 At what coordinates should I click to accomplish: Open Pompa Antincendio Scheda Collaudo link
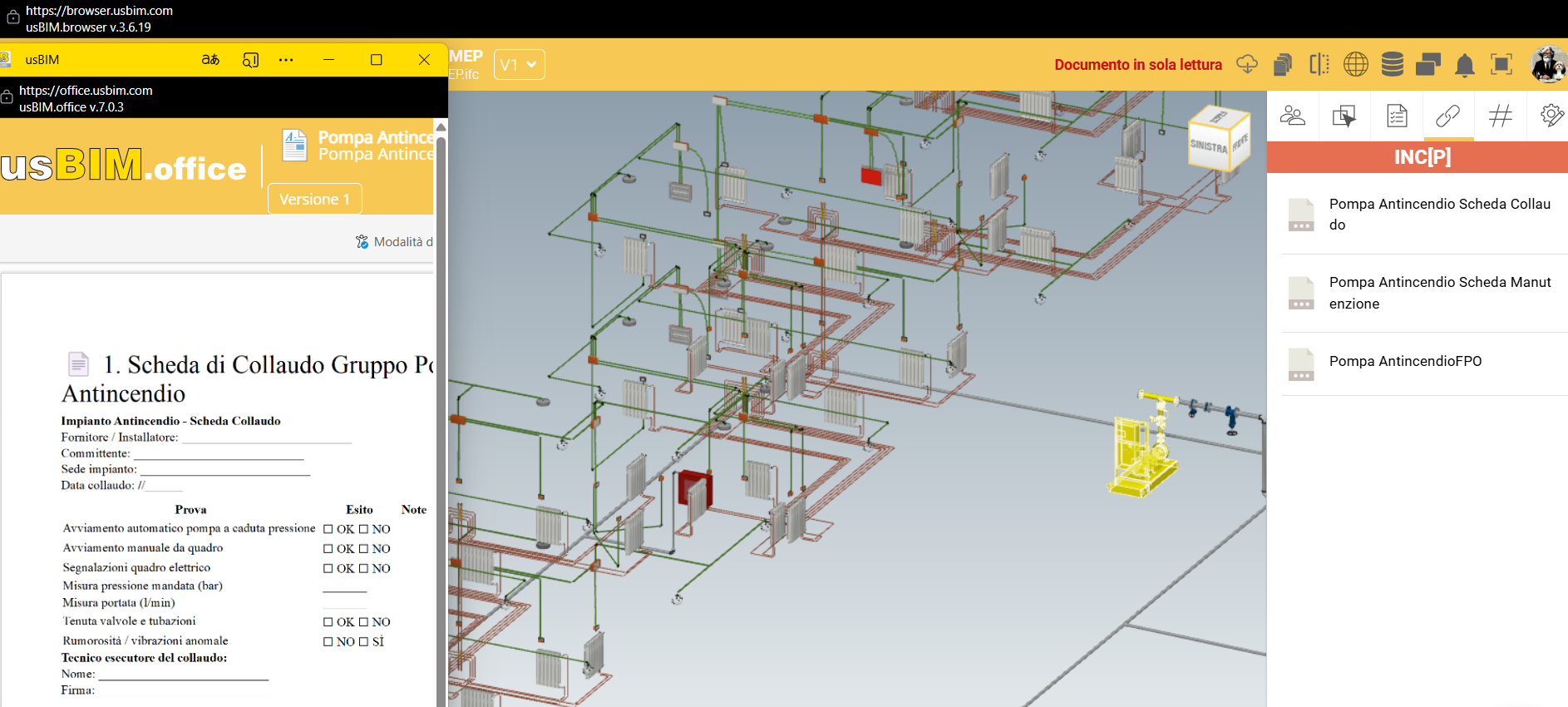(1439, 214)
